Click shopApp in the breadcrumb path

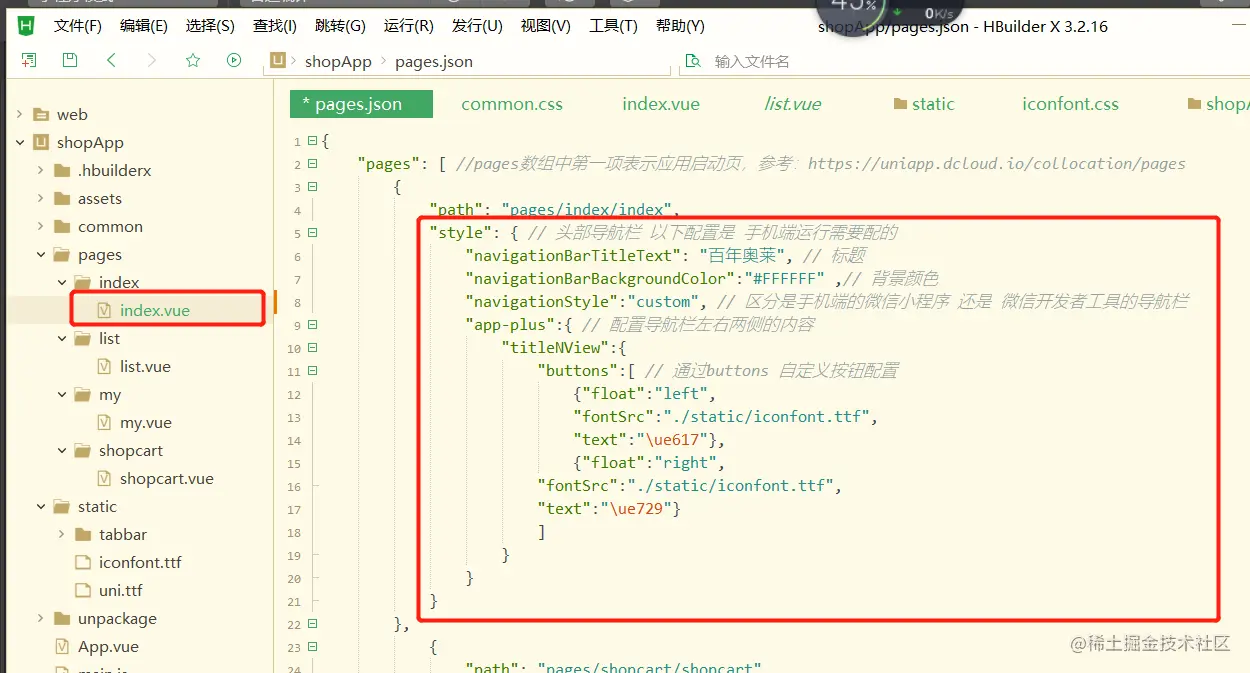pos(338,61)
